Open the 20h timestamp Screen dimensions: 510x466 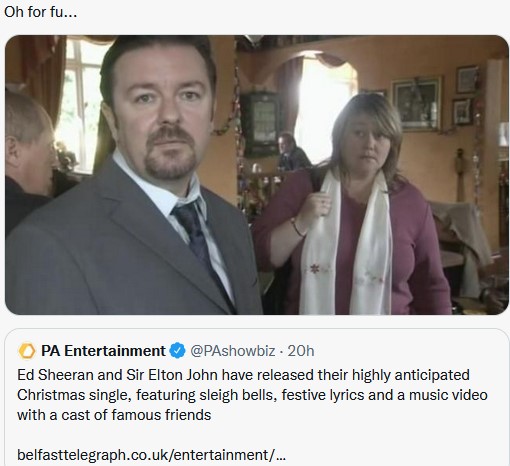coord(301,351)
